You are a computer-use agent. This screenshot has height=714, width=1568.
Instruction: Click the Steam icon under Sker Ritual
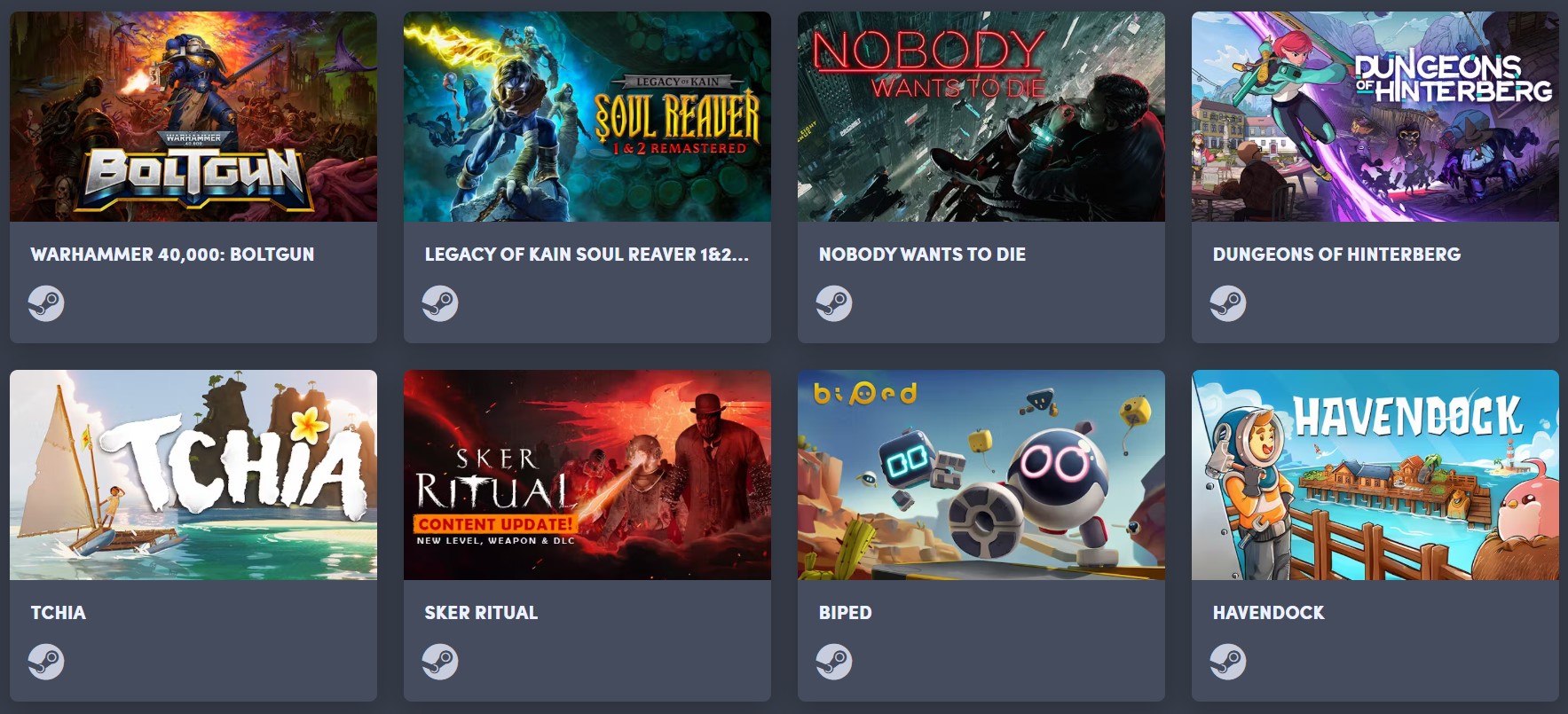(x=440, y=662)
